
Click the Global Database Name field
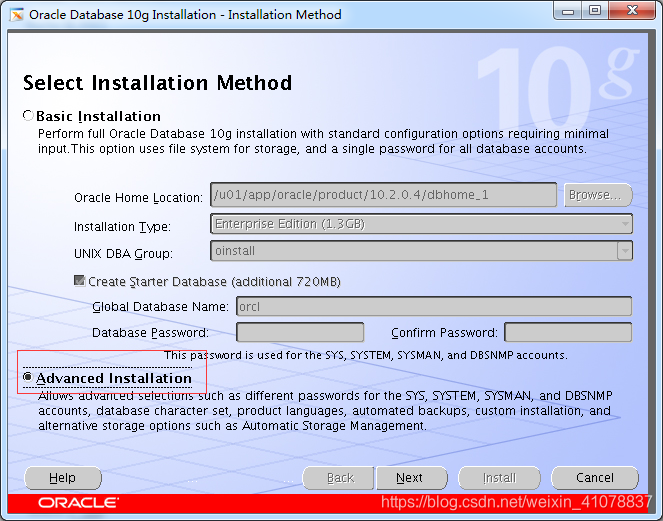pos(434,306)
